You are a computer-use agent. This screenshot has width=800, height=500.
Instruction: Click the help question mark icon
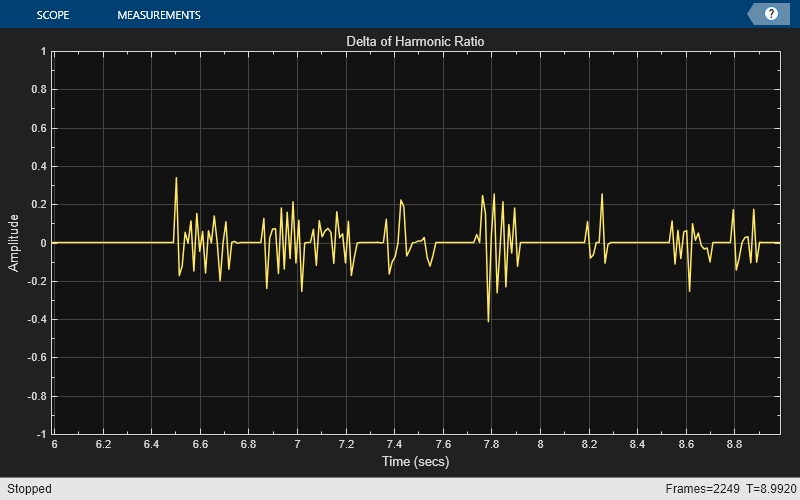click(x=771, y=14)
